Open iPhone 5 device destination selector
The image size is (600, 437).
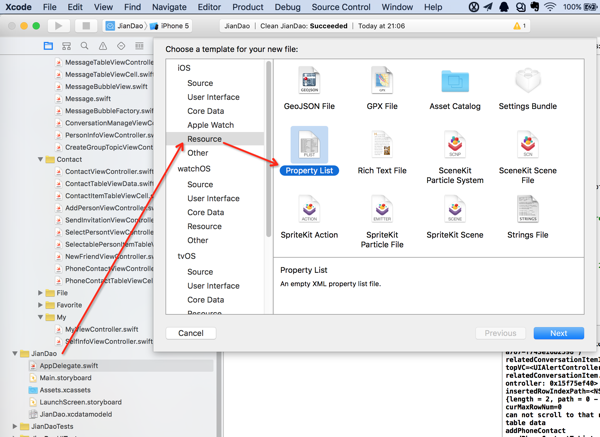point(170,26)
